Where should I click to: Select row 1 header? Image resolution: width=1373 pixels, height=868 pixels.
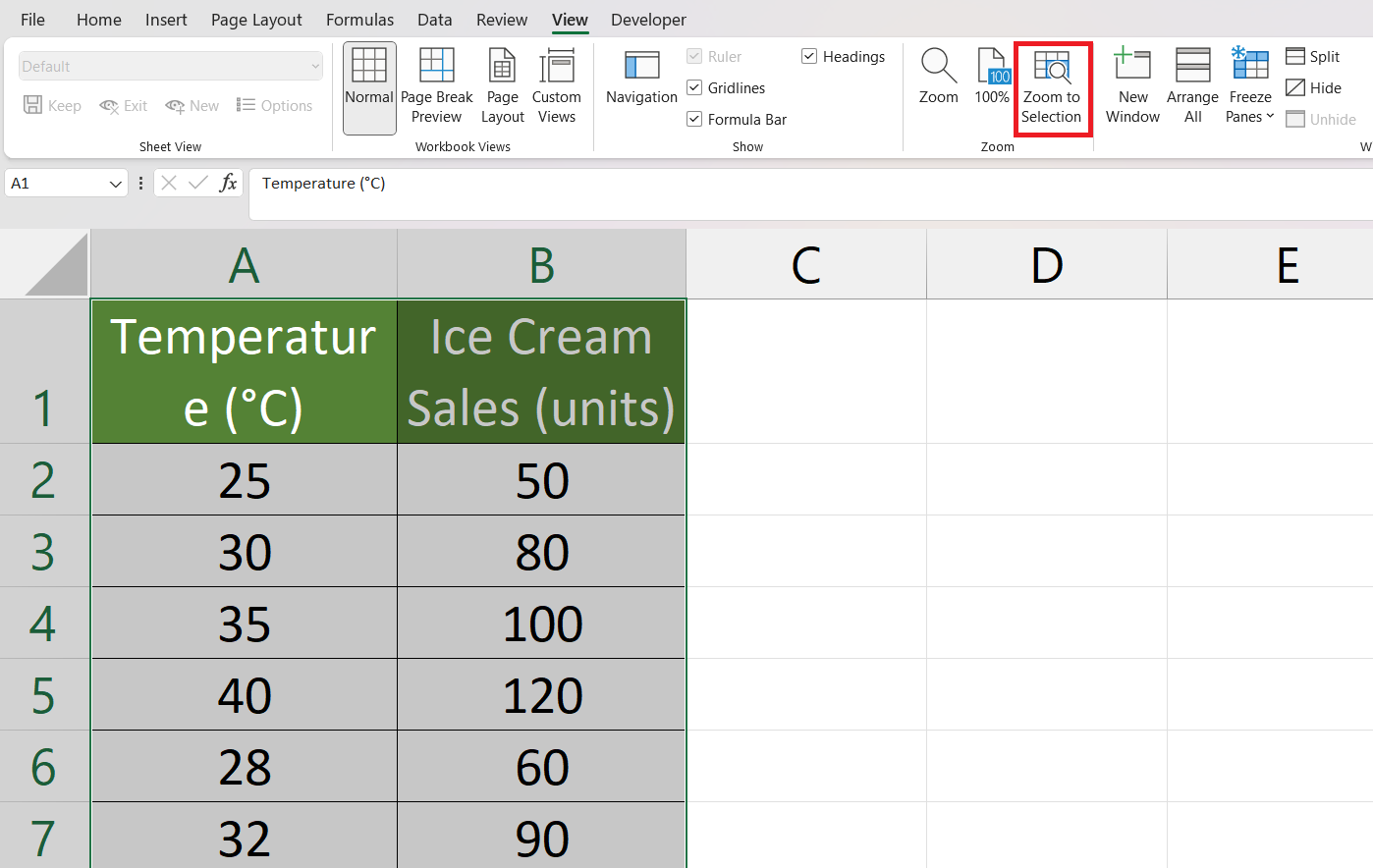tap(44, 371)
